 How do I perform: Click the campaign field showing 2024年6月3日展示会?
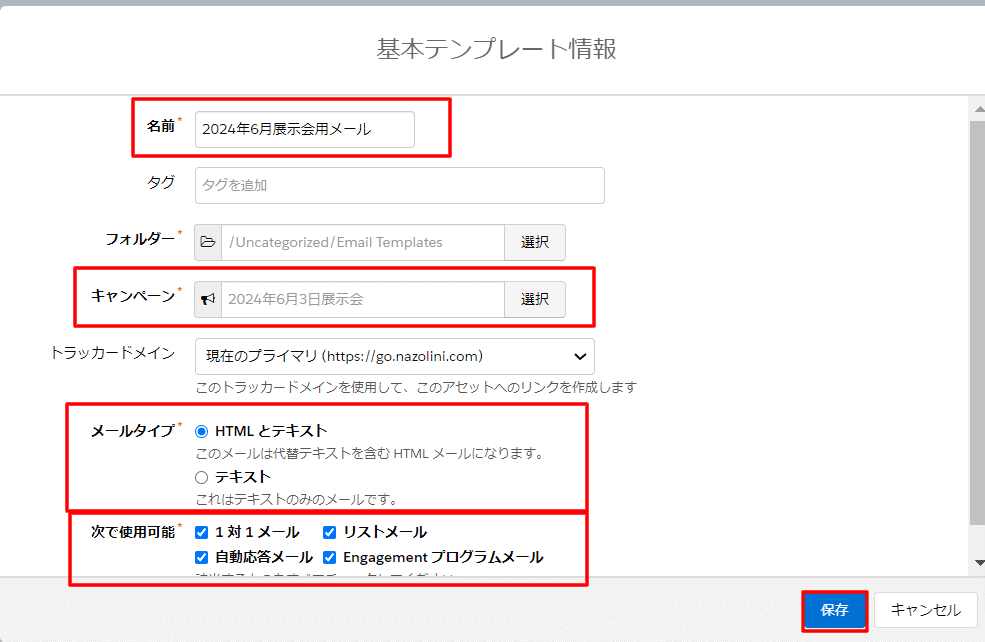pos(363,300)
